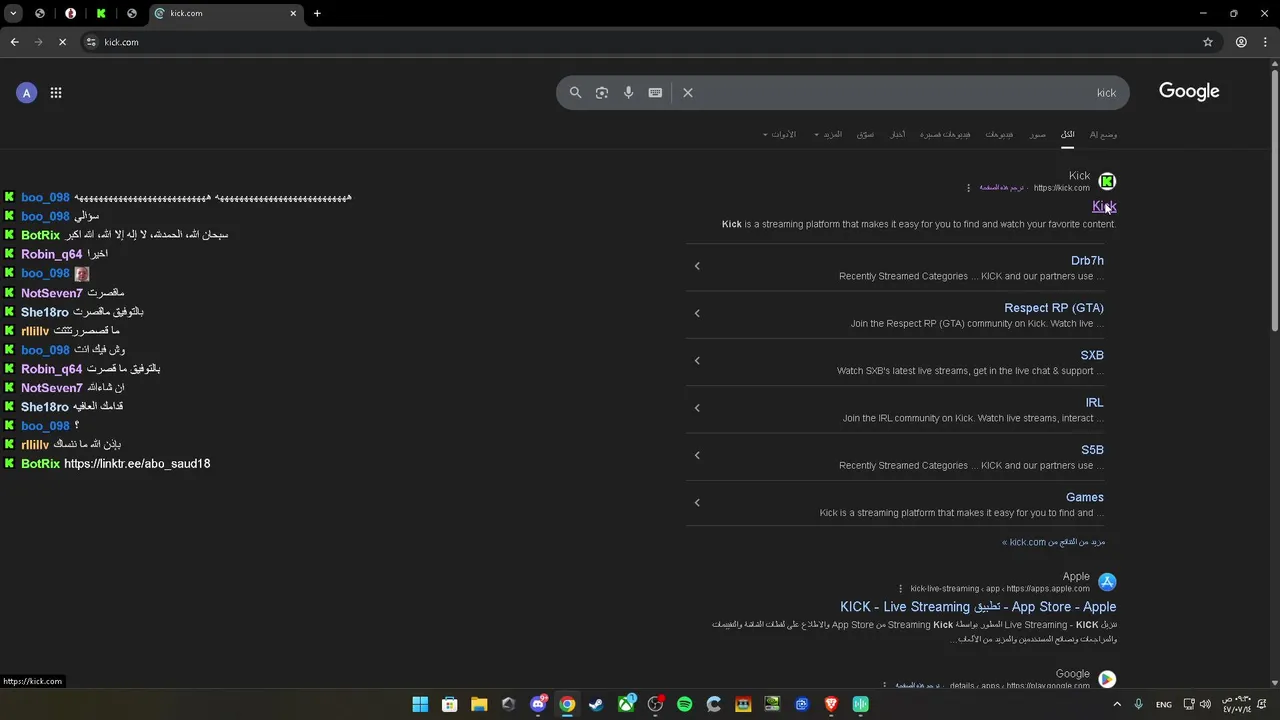Open the 'Kick' main result title link
Viewport: 1280px width, 720px height.
pyautogui.click(x=1104, y=206)
